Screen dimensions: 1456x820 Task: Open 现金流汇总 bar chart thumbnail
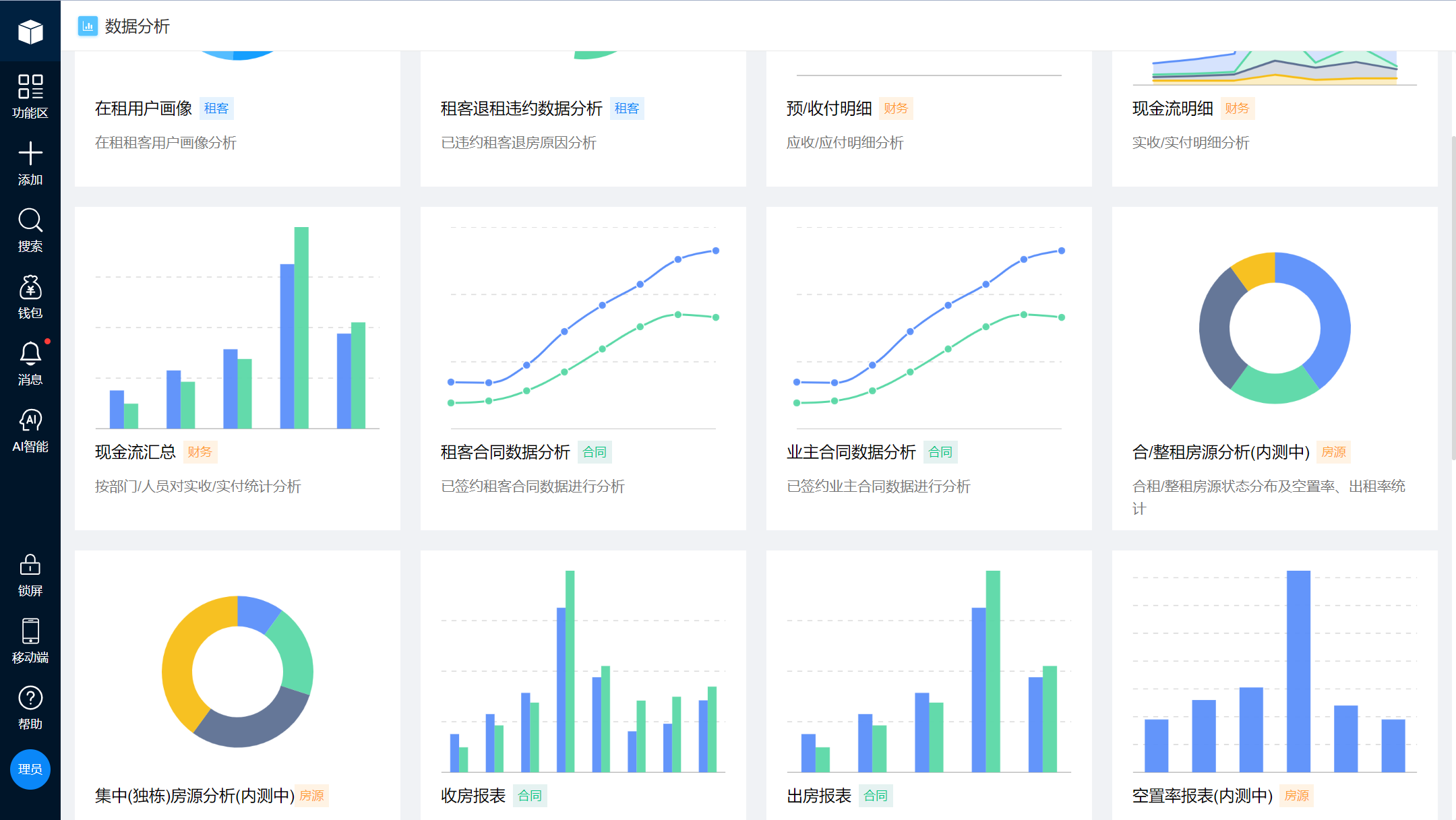click(x=237, y=327)
